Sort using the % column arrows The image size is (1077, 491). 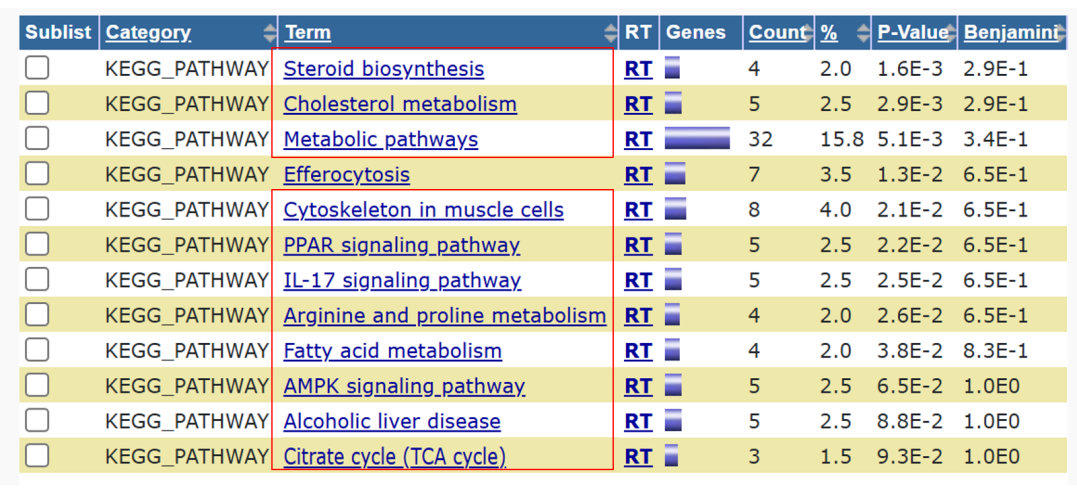[863, 32]
